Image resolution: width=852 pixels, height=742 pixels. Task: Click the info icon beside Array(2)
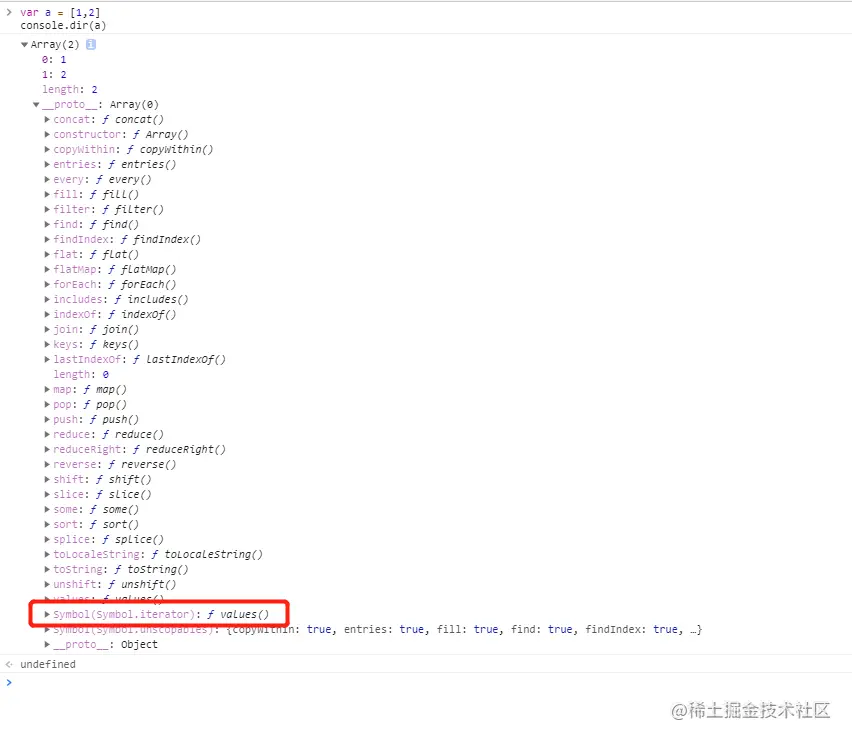[x=91, y=45]
